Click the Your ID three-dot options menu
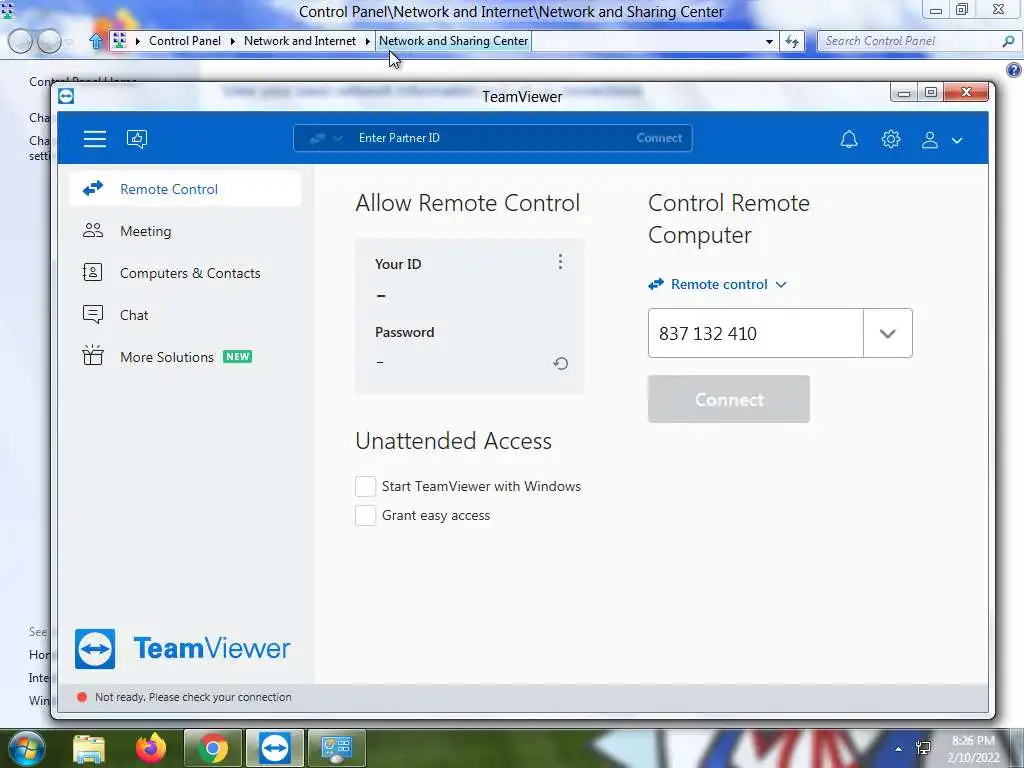The image size is (1024, 768). pos(560,262)
